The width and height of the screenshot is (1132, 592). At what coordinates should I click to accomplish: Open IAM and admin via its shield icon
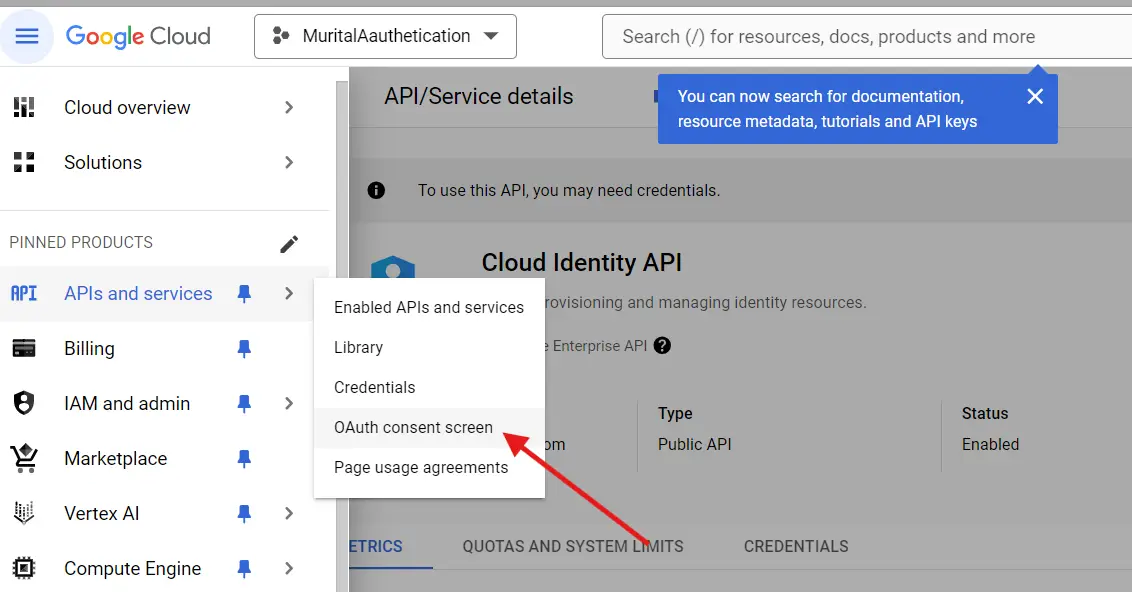point(26,403)
